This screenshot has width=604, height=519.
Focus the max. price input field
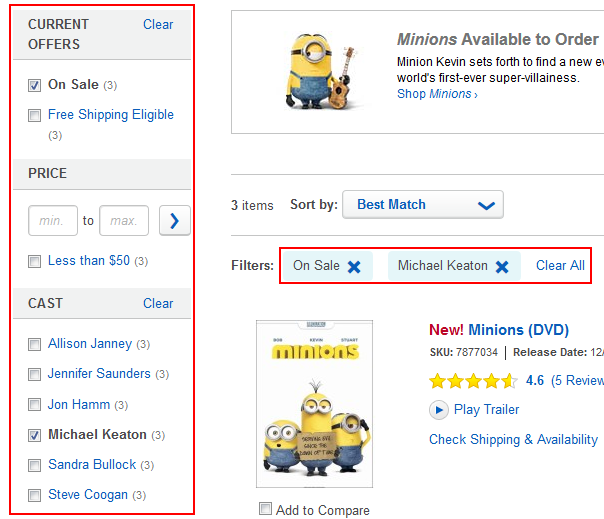[x=124, y=220]
